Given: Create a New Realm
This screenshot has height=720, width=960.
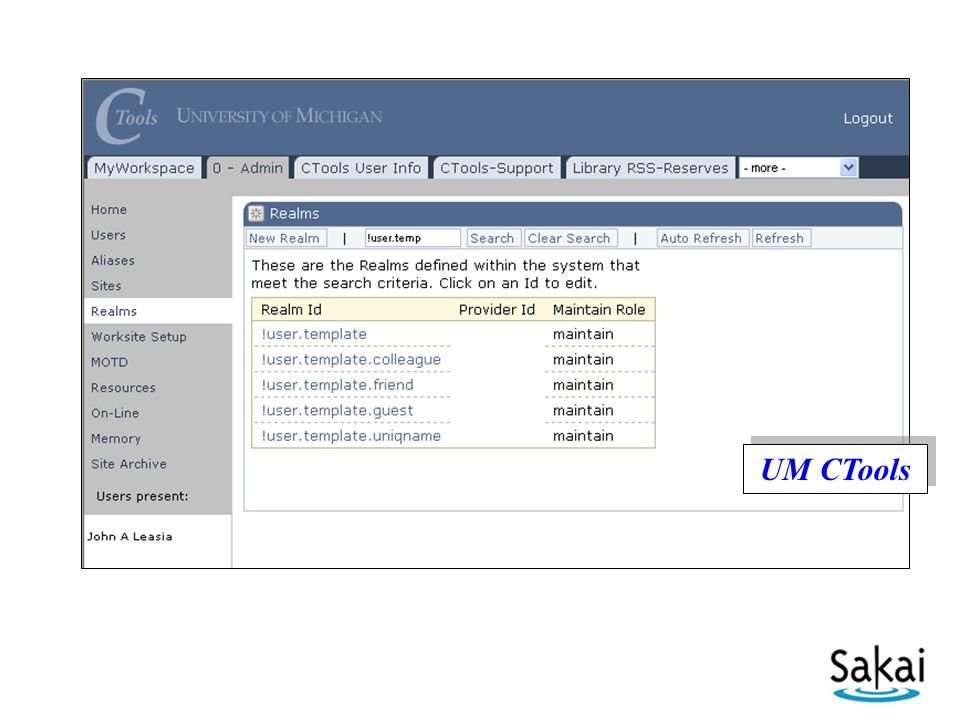Looking at the screenshot, I should [285, 238].
